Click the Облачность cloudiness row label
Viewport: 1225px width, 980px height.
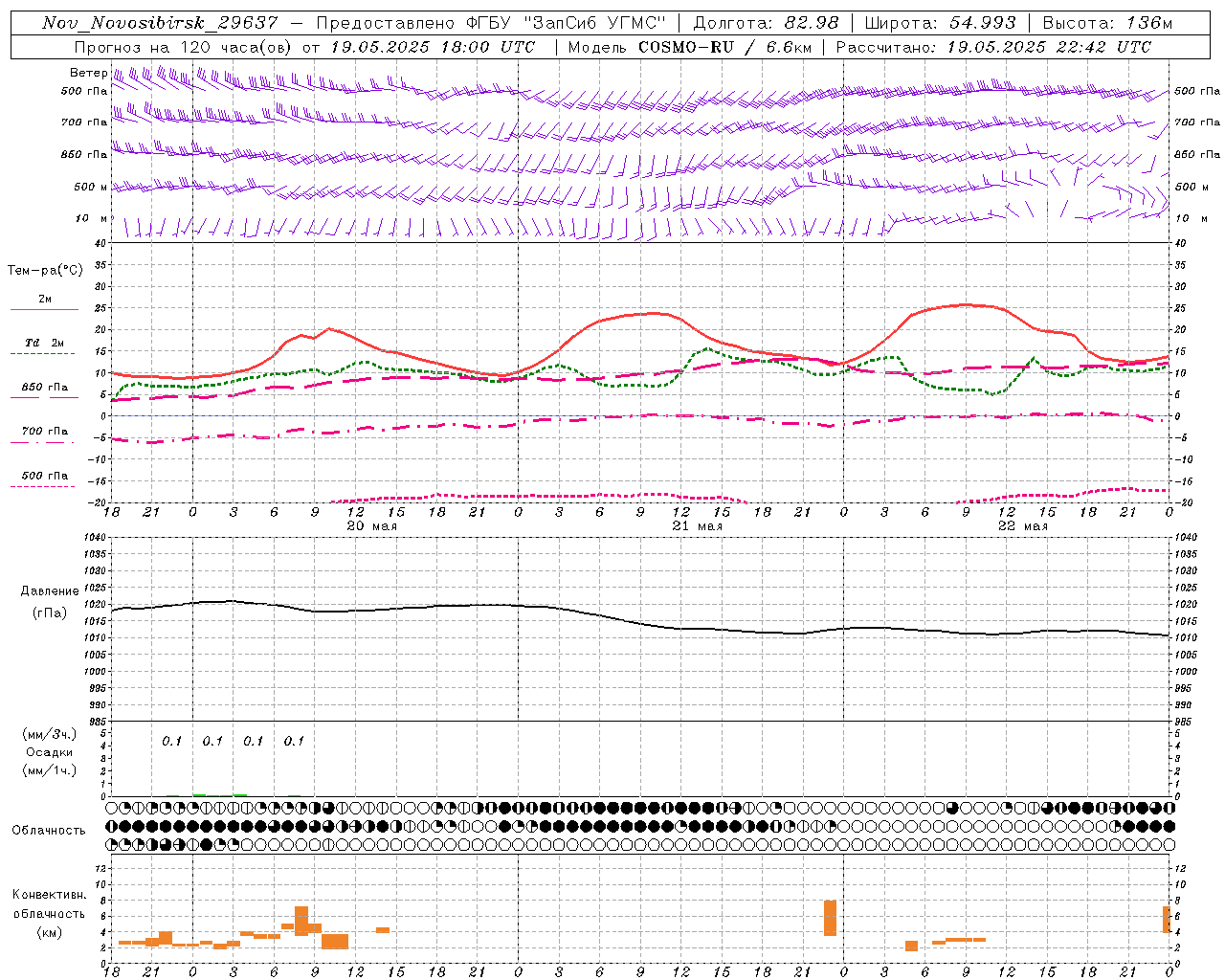tap(49, 830)
